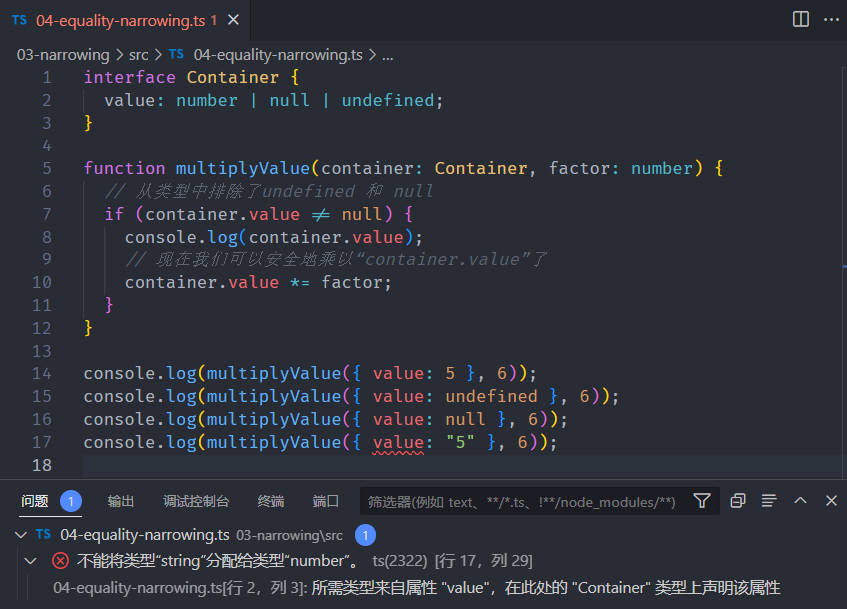Close the 04-equality-narrowing.ts editor tab
Viewport: 847px width, 609px height.
click(233, 20)
